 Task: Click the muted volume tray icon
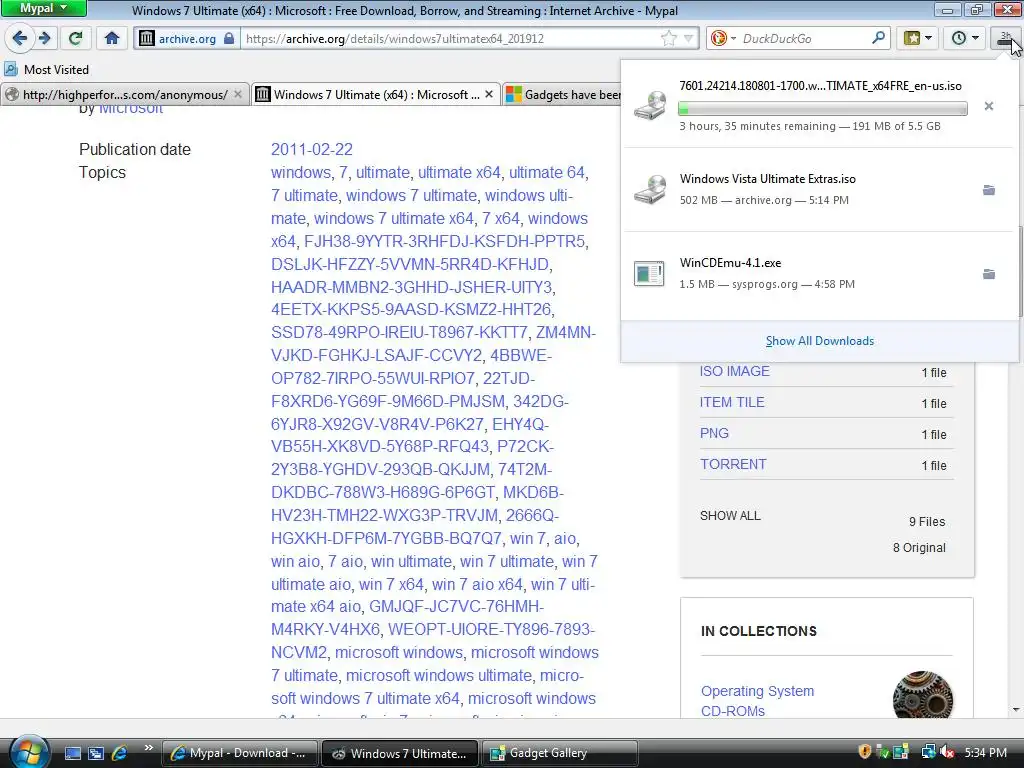pyautogui.click(x=947, y=752)
